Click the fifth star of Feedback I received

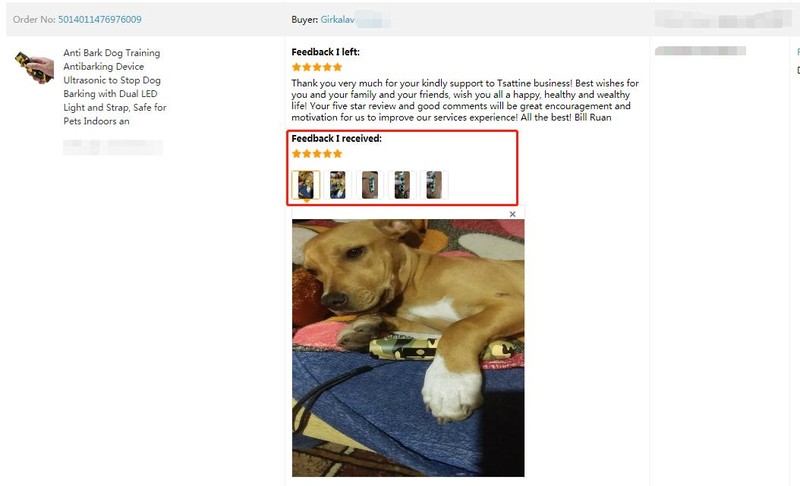coord(337,154)
